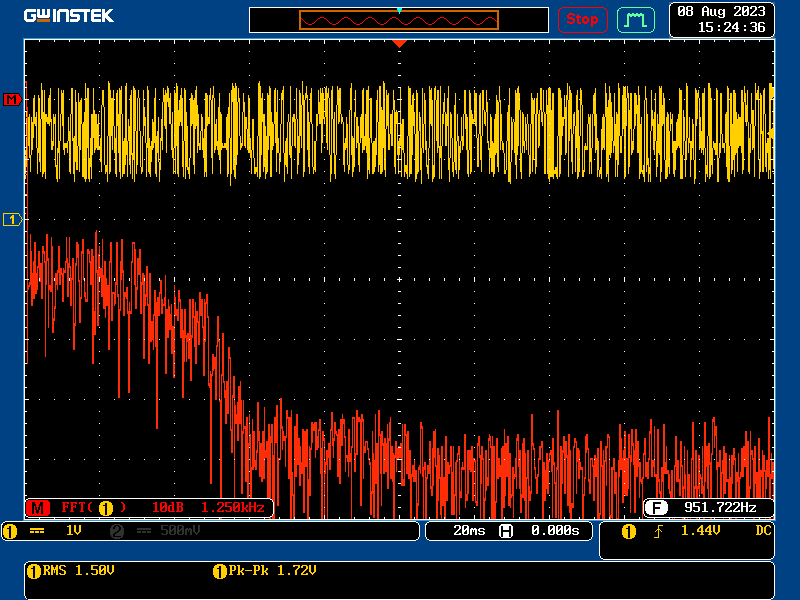800x600 pixels.
Task: Click the red M math ground marker
Action: (x=12, y=99)
